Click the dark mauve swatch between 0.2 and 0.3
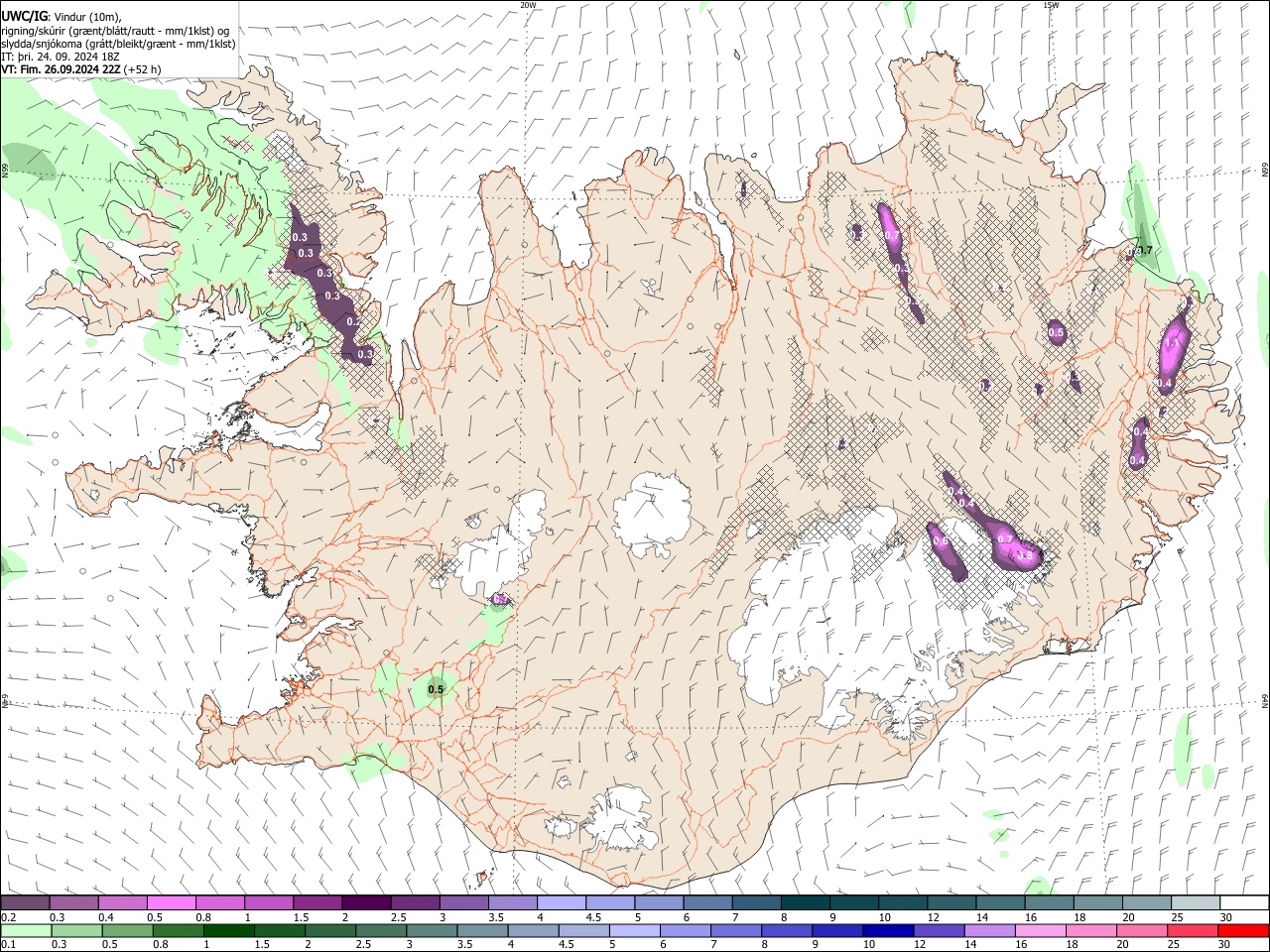 click(25, 902)
